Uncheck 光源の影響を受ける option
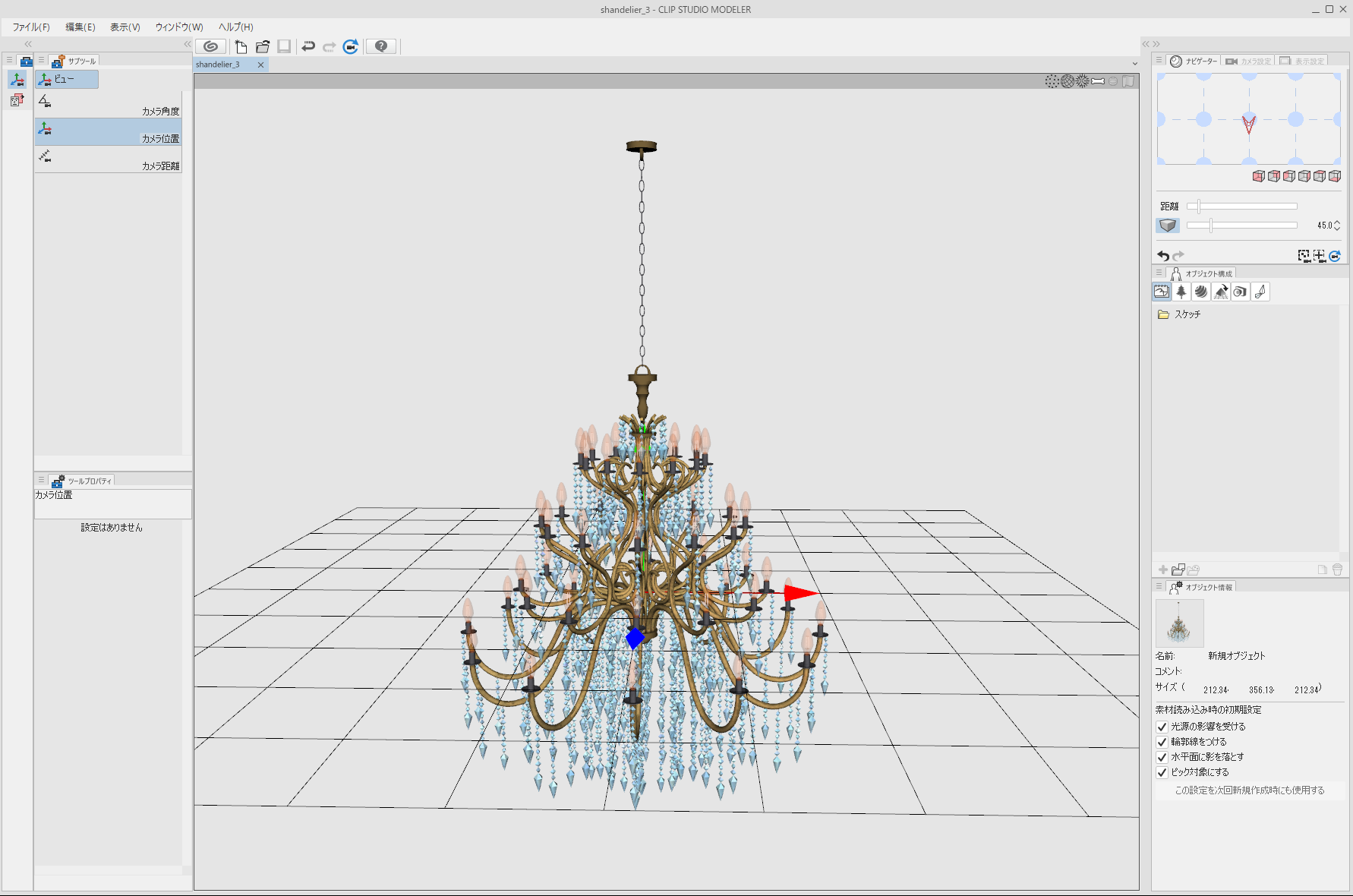The height and width of the screenshot is (896, 1353). click(1162, 727)
